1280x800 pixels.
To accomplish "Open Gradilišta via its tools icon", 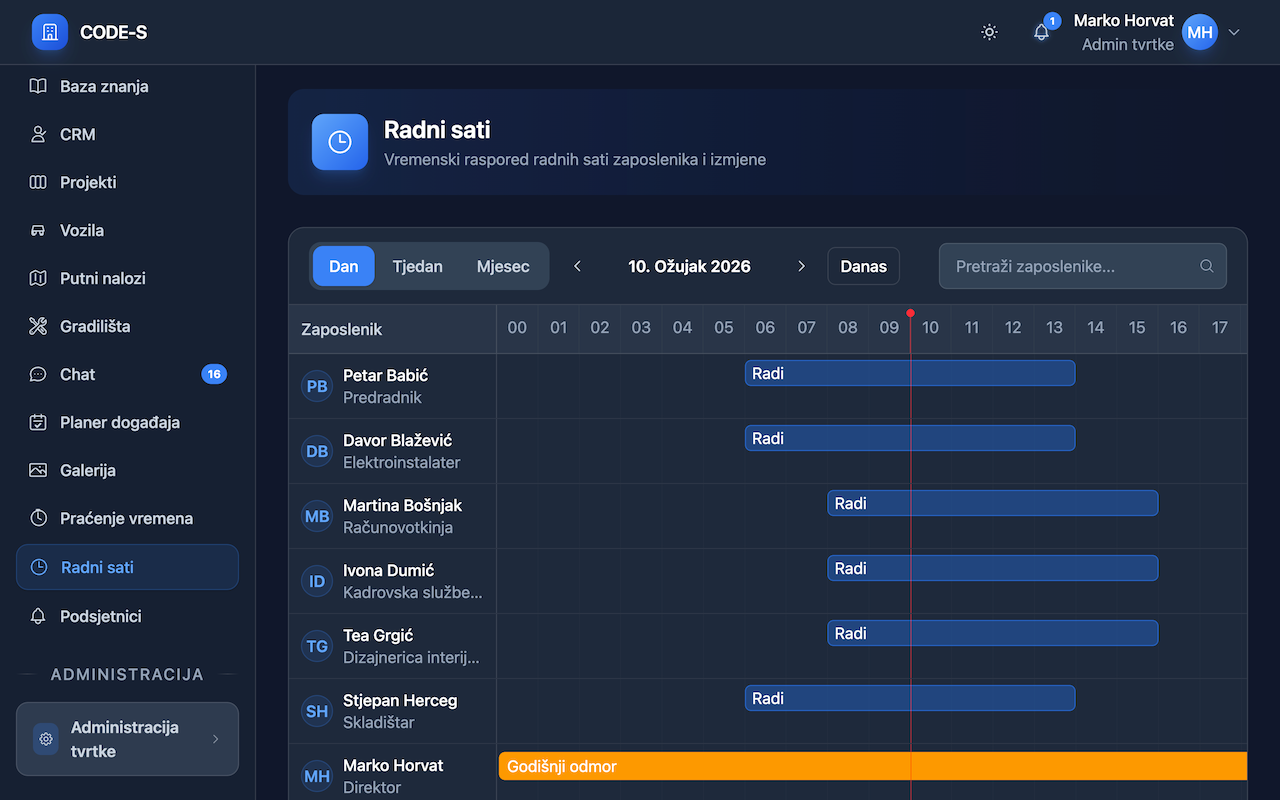I will click(38, 326).
